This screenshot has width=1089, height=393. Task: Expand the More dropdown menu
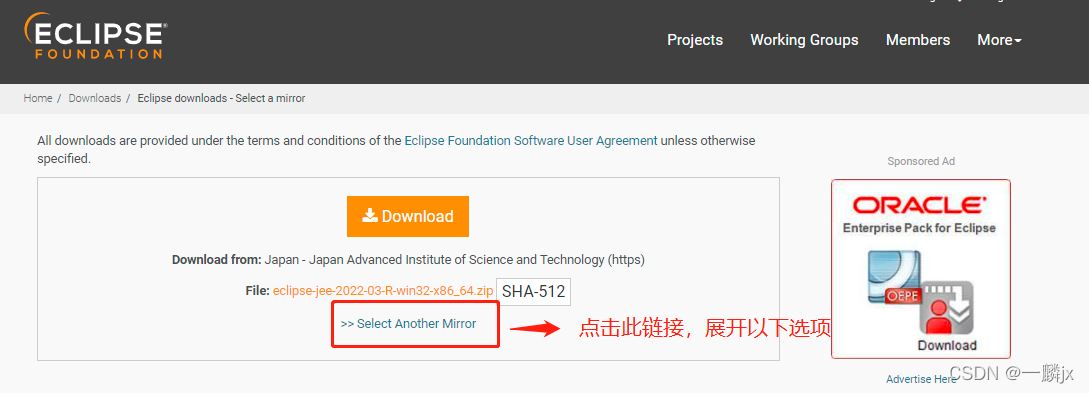999,40
